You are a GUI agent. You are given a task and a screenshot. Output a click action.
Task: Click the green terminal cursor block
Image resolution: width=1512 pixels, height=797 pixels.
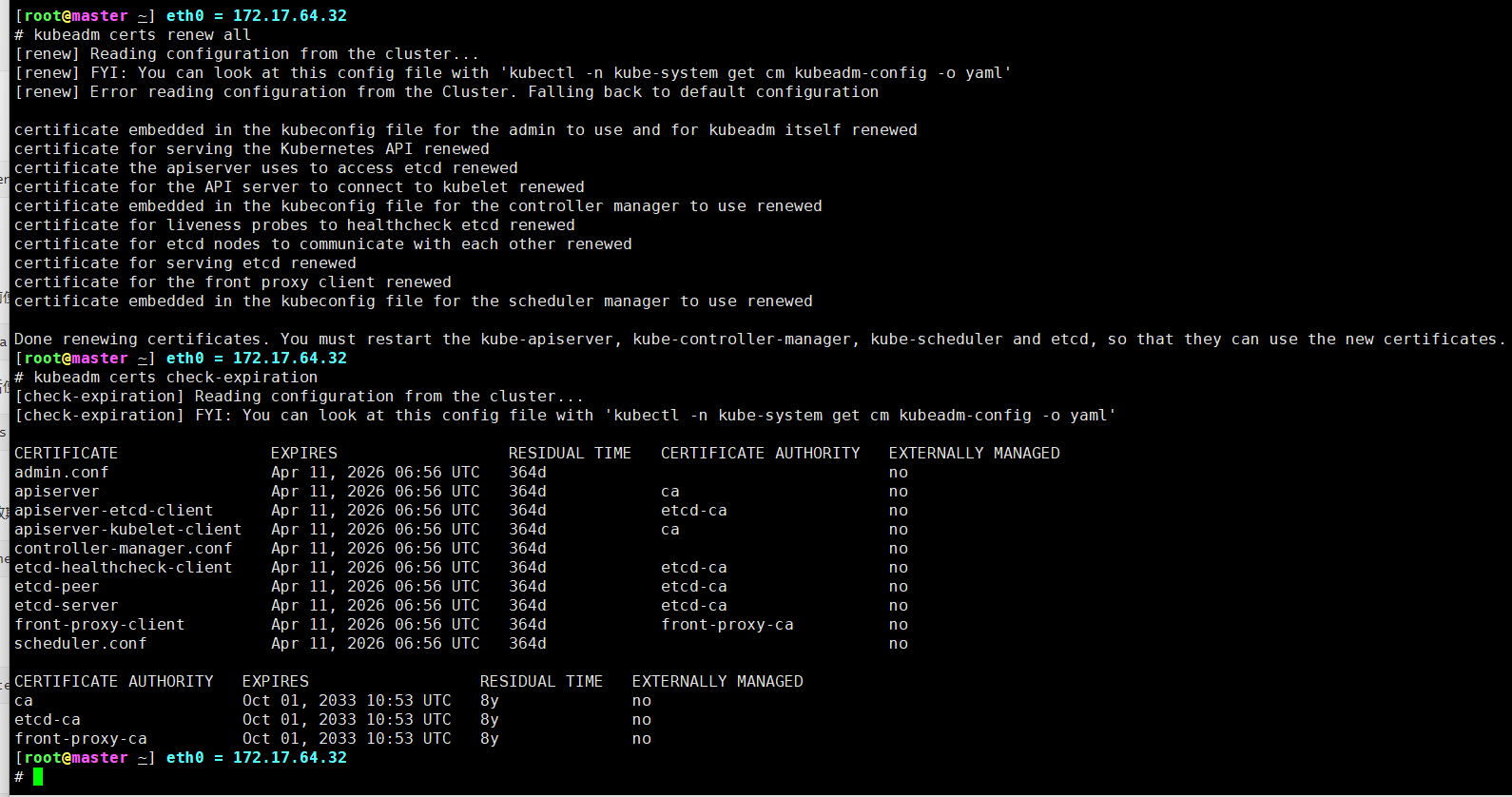pyautogui.click(x=38, y=777)
